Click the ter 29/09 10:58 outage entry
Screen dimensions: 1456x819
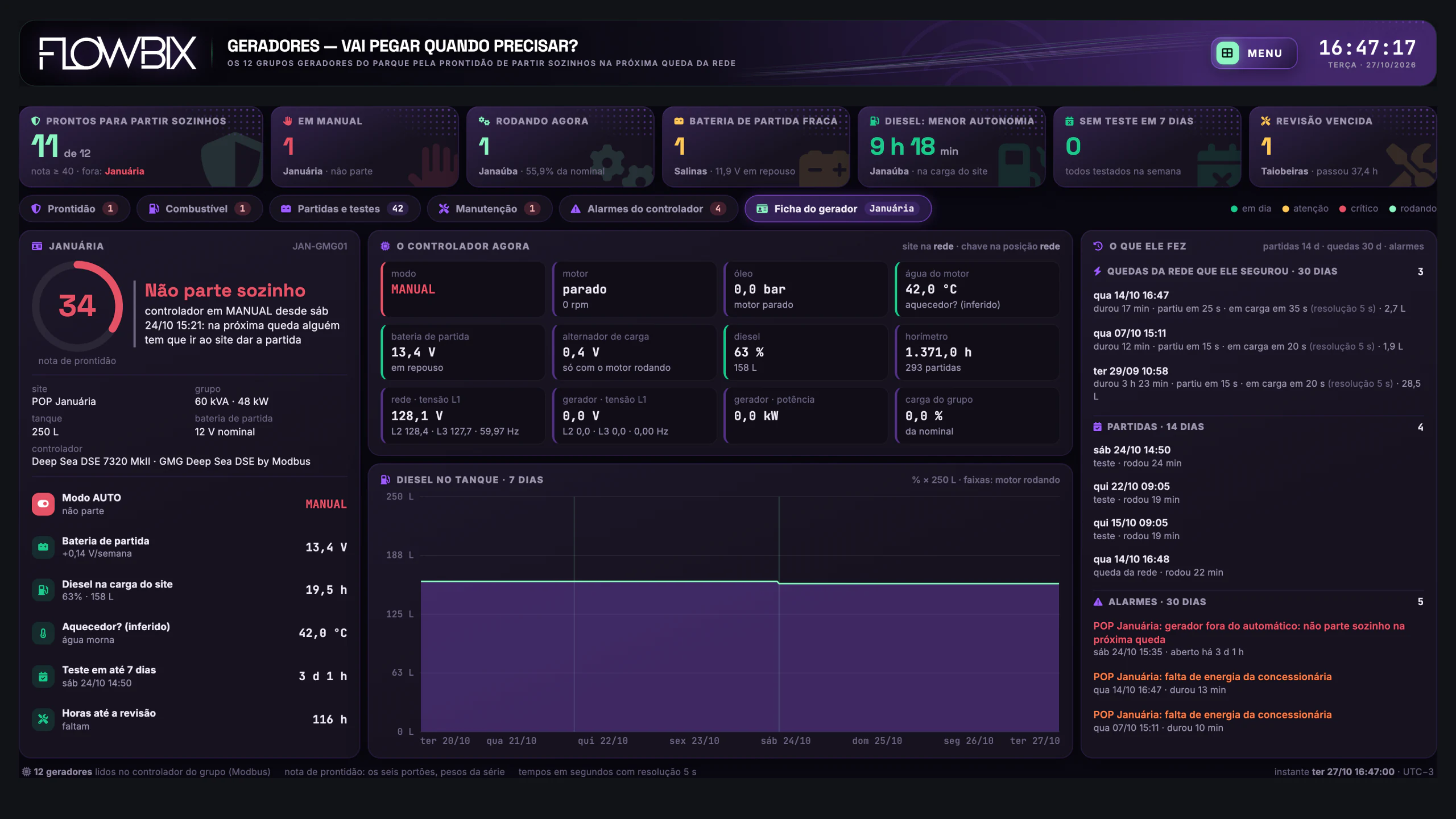1257,383
